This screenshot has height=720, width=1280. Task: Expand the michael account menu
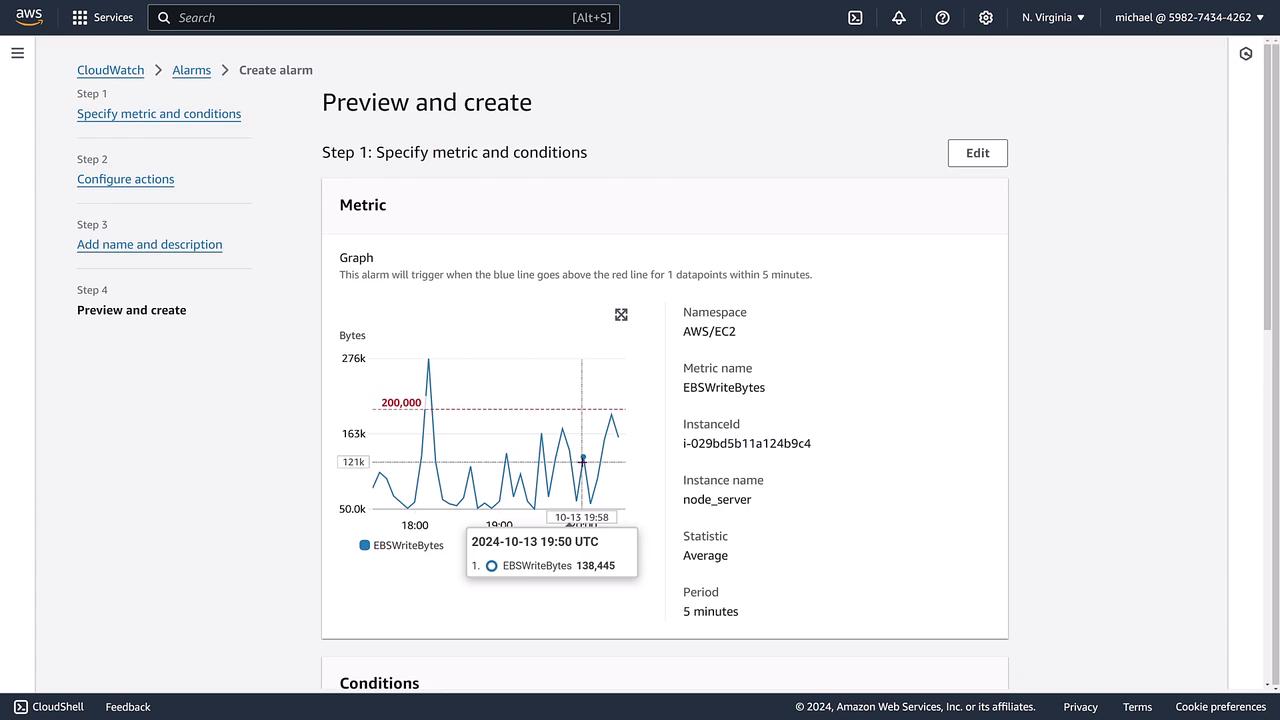[1190, 17]
